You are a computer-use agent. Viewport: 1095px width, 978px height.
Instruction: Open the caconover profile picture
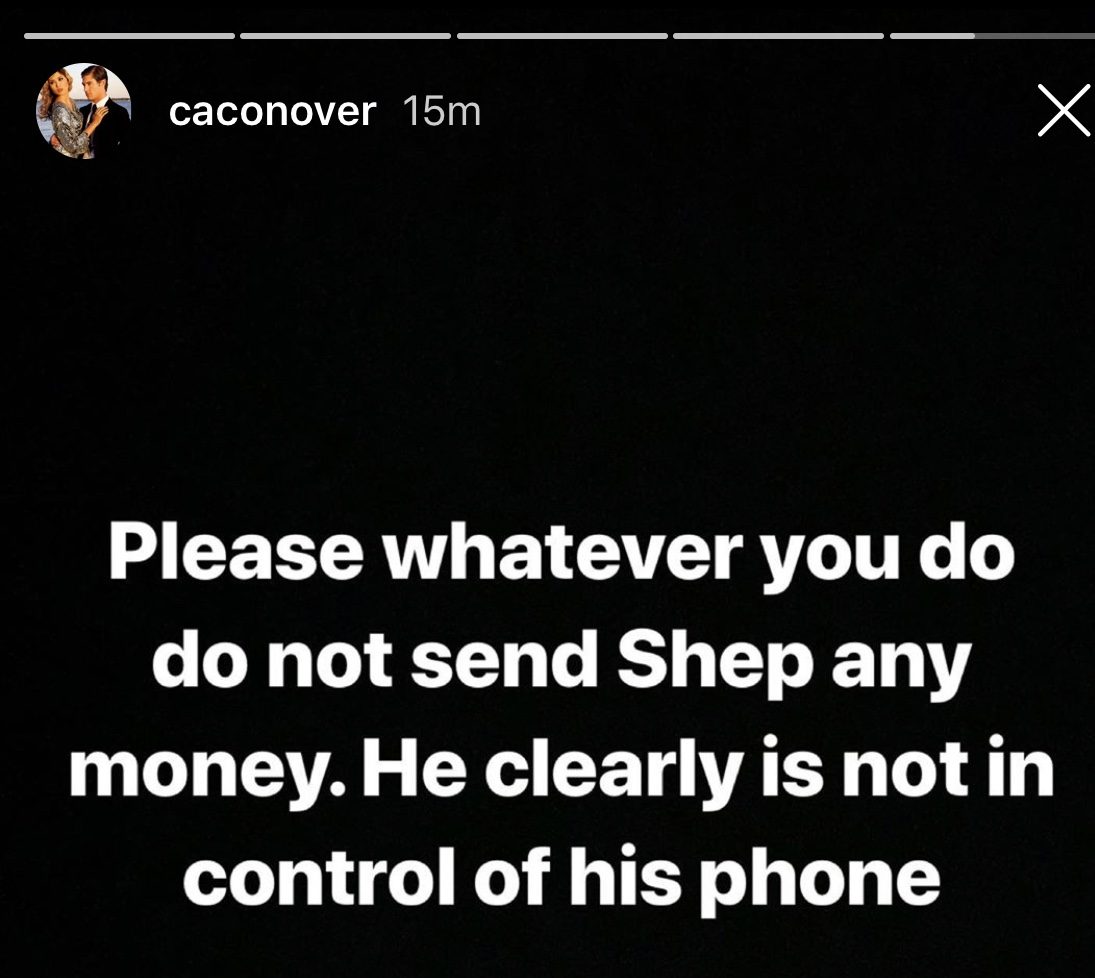(x=84, y=111)
